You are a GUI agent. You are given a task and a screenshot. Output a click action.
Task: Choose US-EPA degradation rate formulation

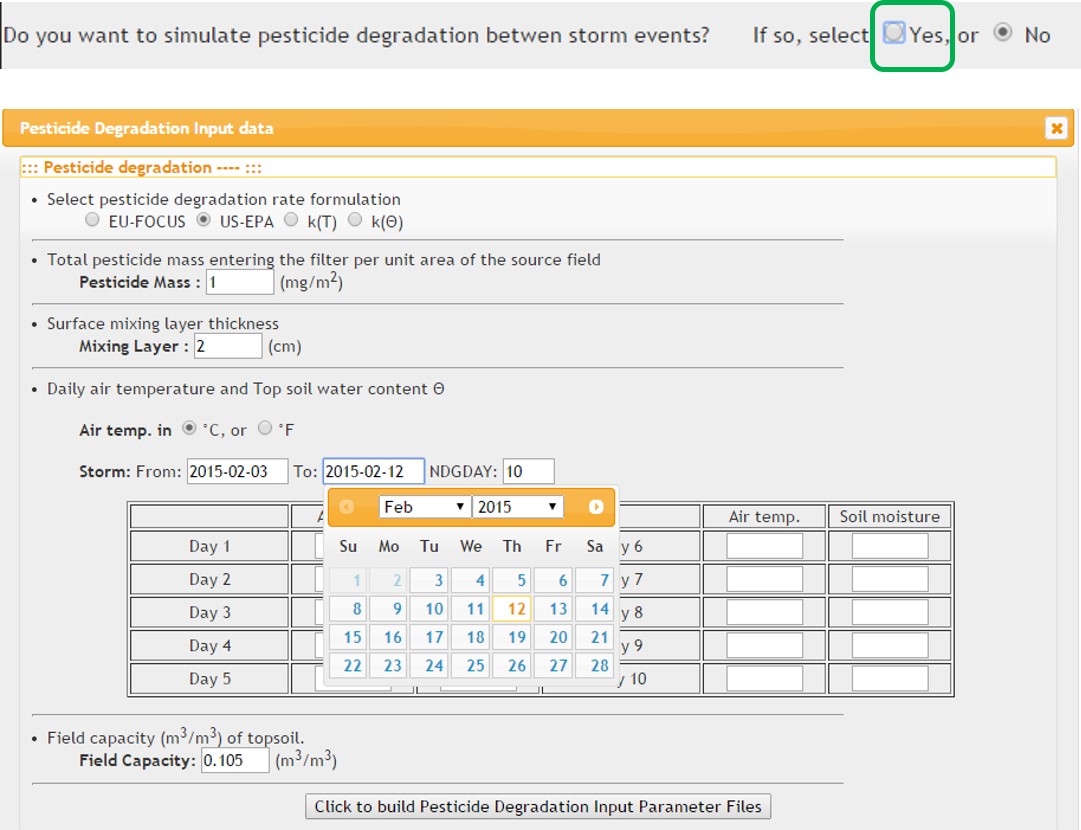click(203, 219)
